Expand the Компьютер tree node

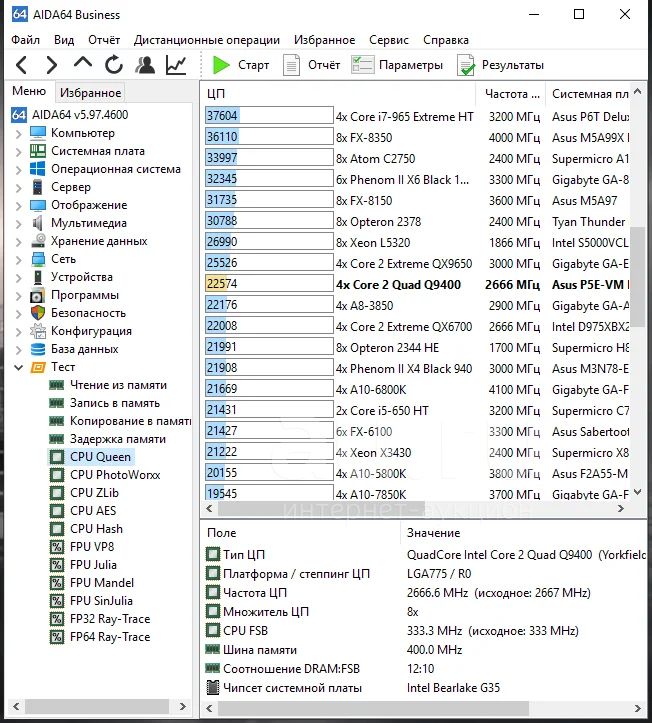pyautogui.click(x=18, y=134)
